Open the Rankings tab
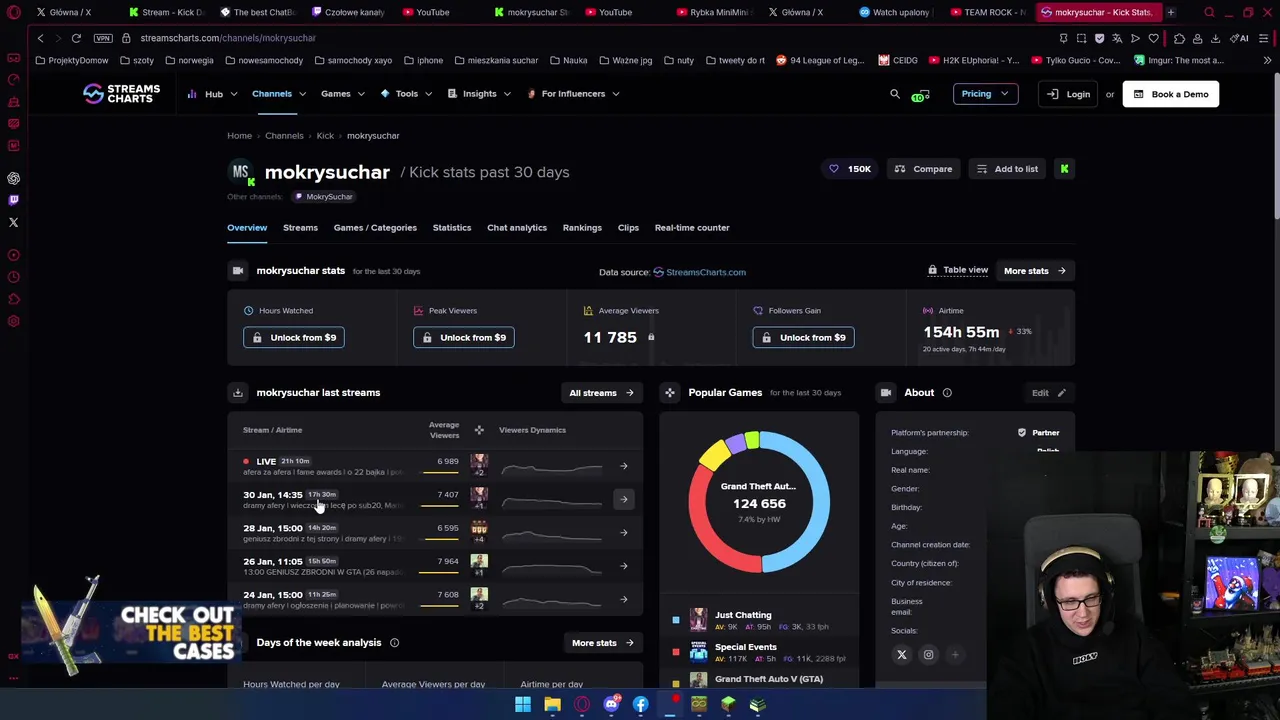1280x720 pixels. click(582, 228)
